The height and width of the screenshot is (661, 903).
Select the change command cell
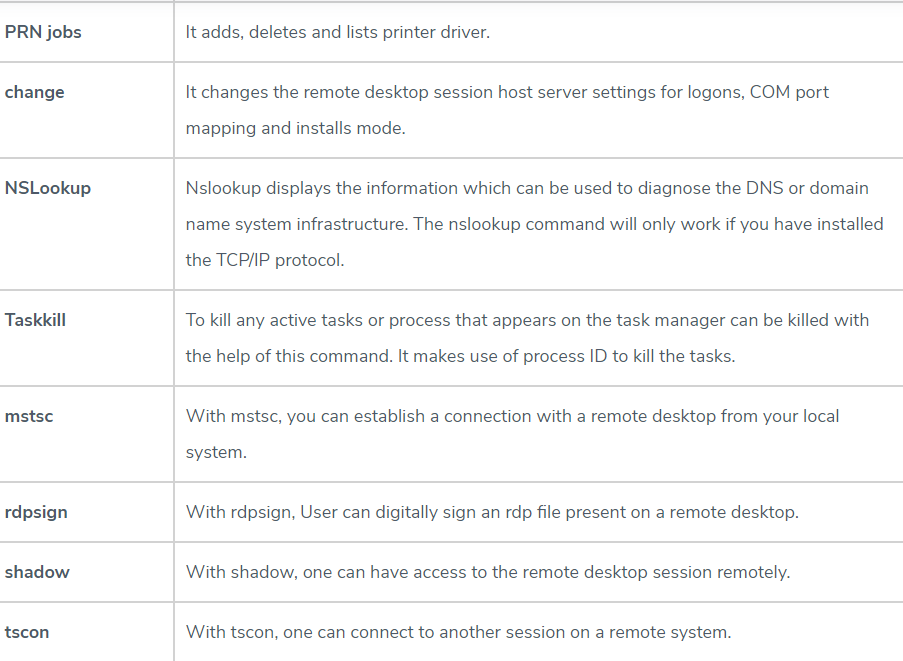click(x=35, y=92)
